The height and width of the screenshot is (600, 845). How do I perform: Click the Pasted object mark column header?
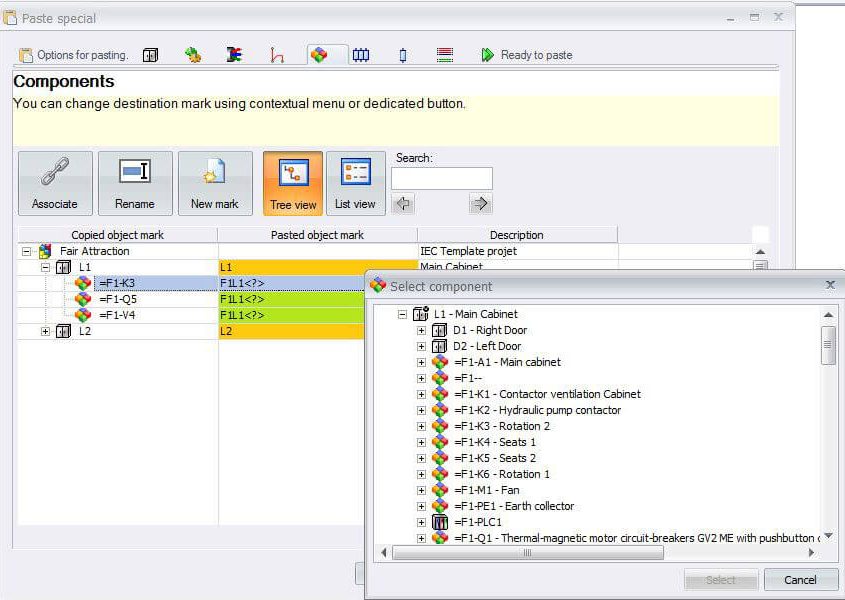pyautogui.click(x=317, y=235)
